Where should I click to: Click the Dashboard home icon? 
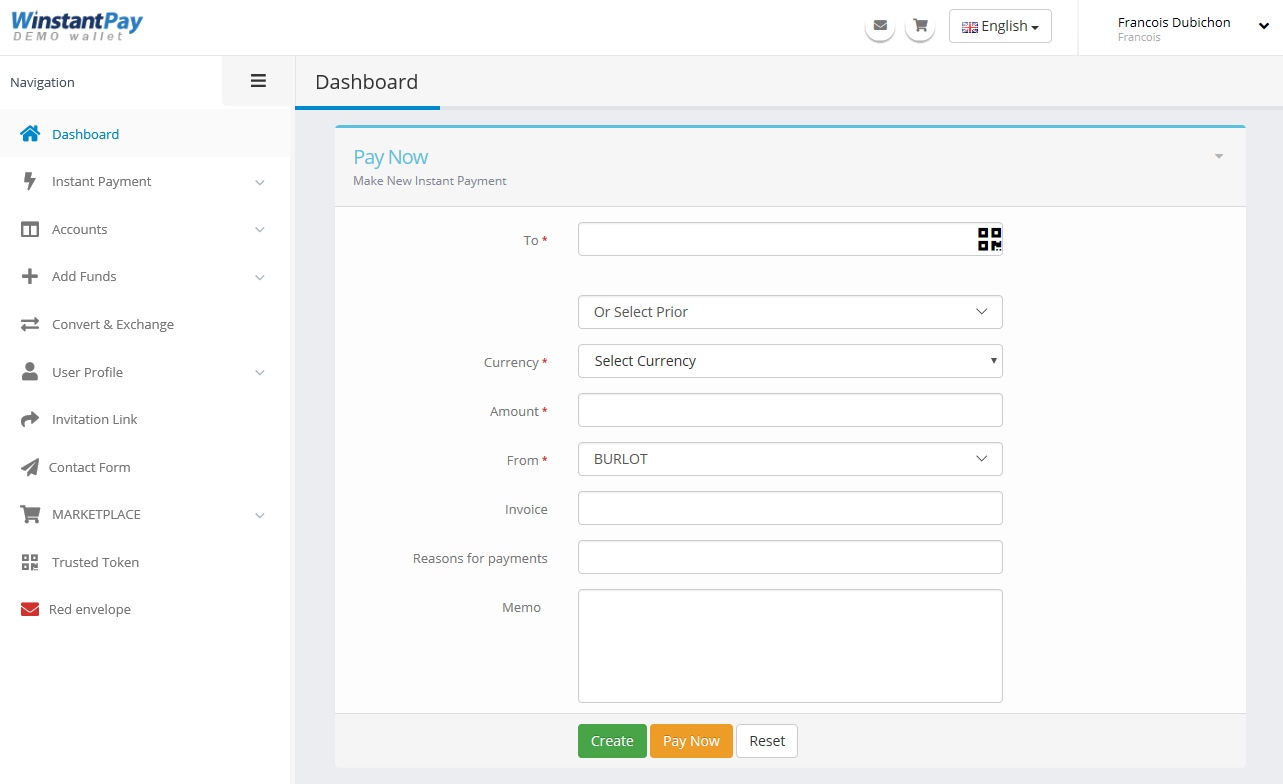pyautogui.click(x=30, y=134)
